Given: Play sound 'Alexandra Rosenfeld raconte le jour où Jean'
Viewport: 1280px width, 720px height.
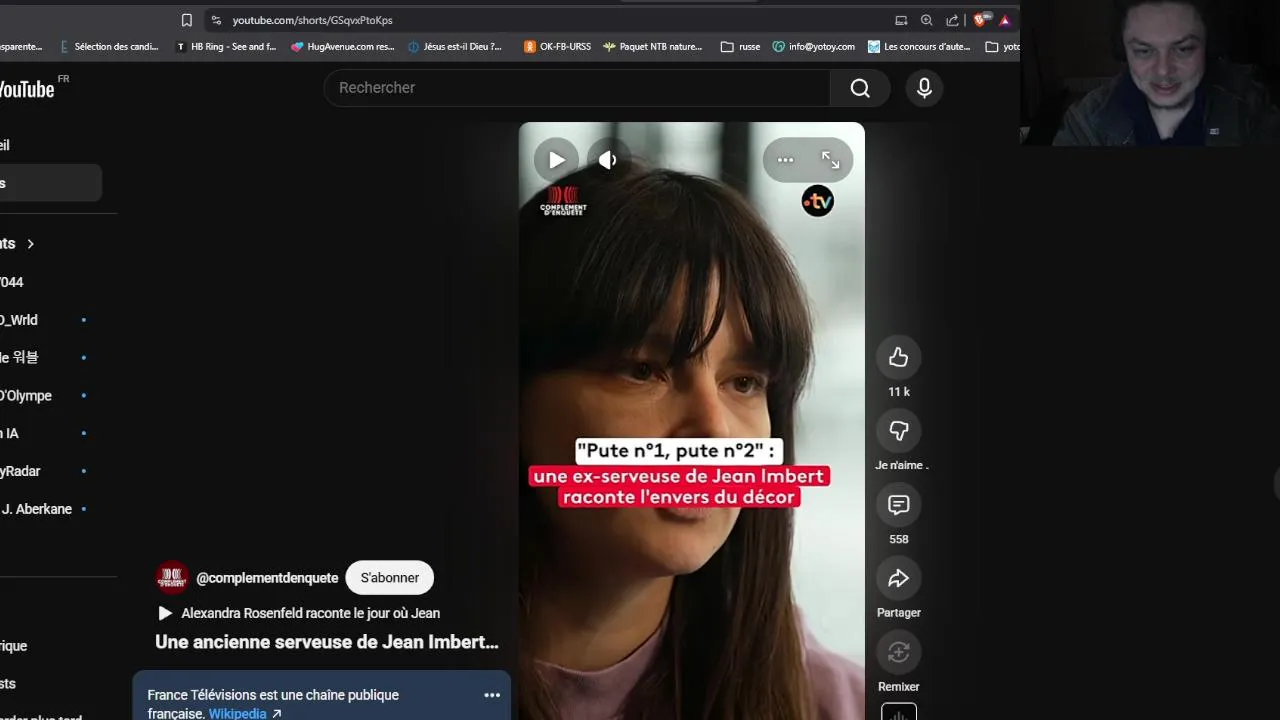Looking at the screenshot, I should (300, 613).
